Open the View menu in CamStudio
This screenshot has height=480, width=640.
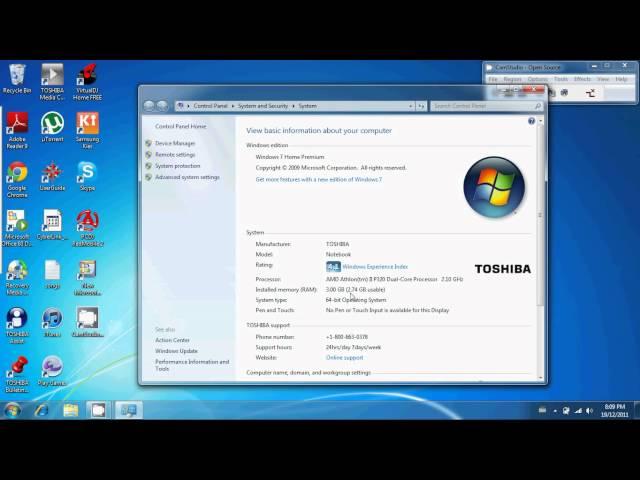click(x=603, y=79)
